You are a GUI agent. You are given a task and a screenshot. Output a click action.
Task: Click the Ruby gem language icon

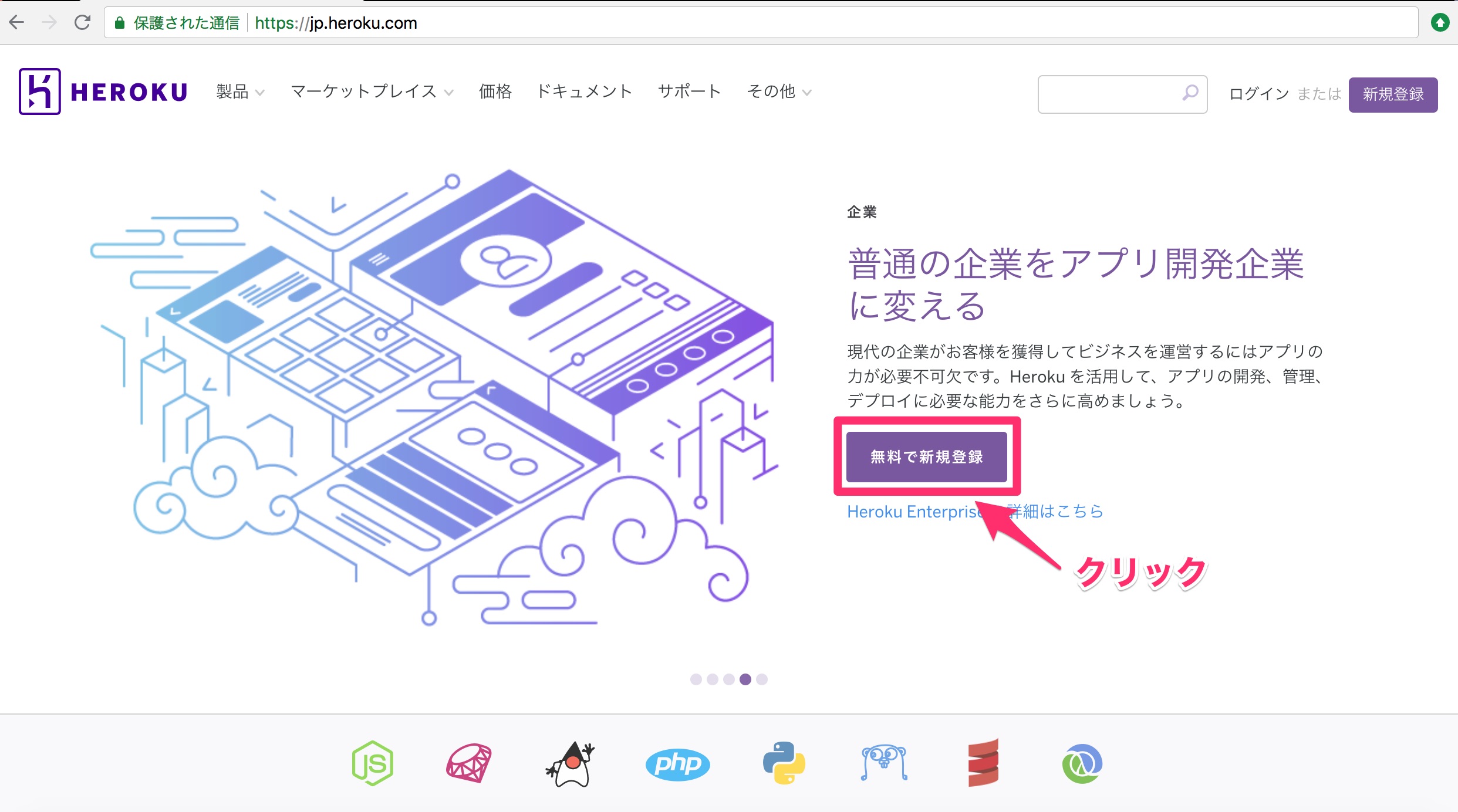tap(469, 763)
